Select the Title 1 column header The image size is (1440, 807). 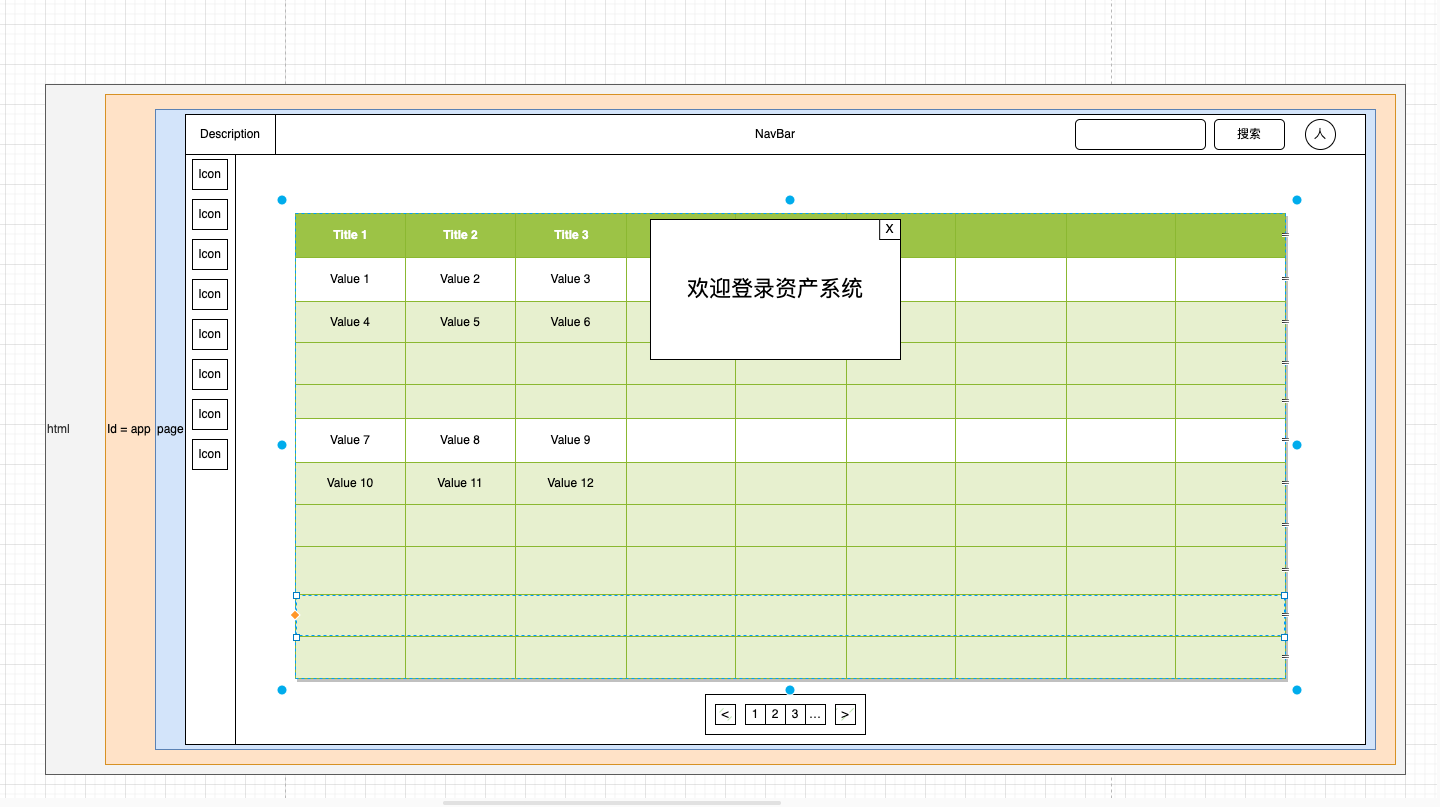(x=350, y=235)
